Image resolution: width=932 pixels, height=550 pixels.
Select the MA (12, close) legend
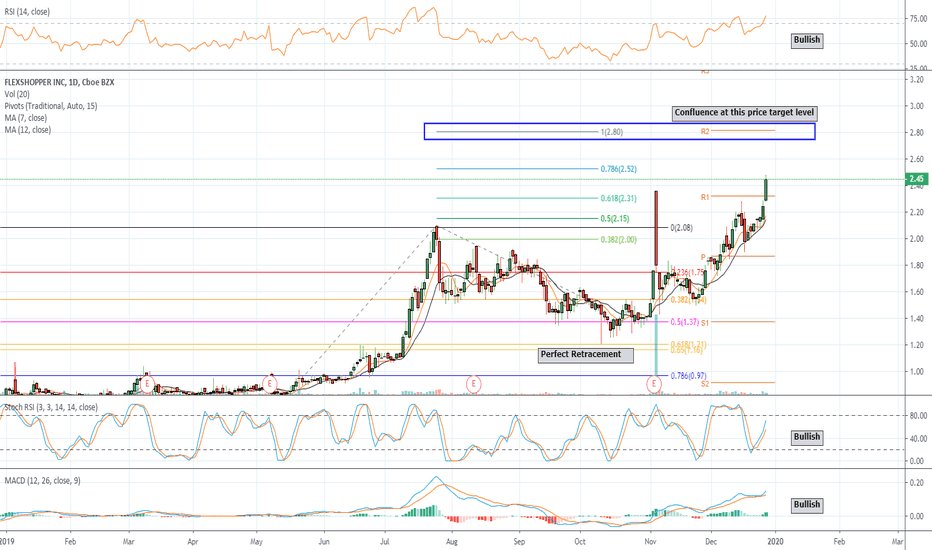tap(27, 130)
